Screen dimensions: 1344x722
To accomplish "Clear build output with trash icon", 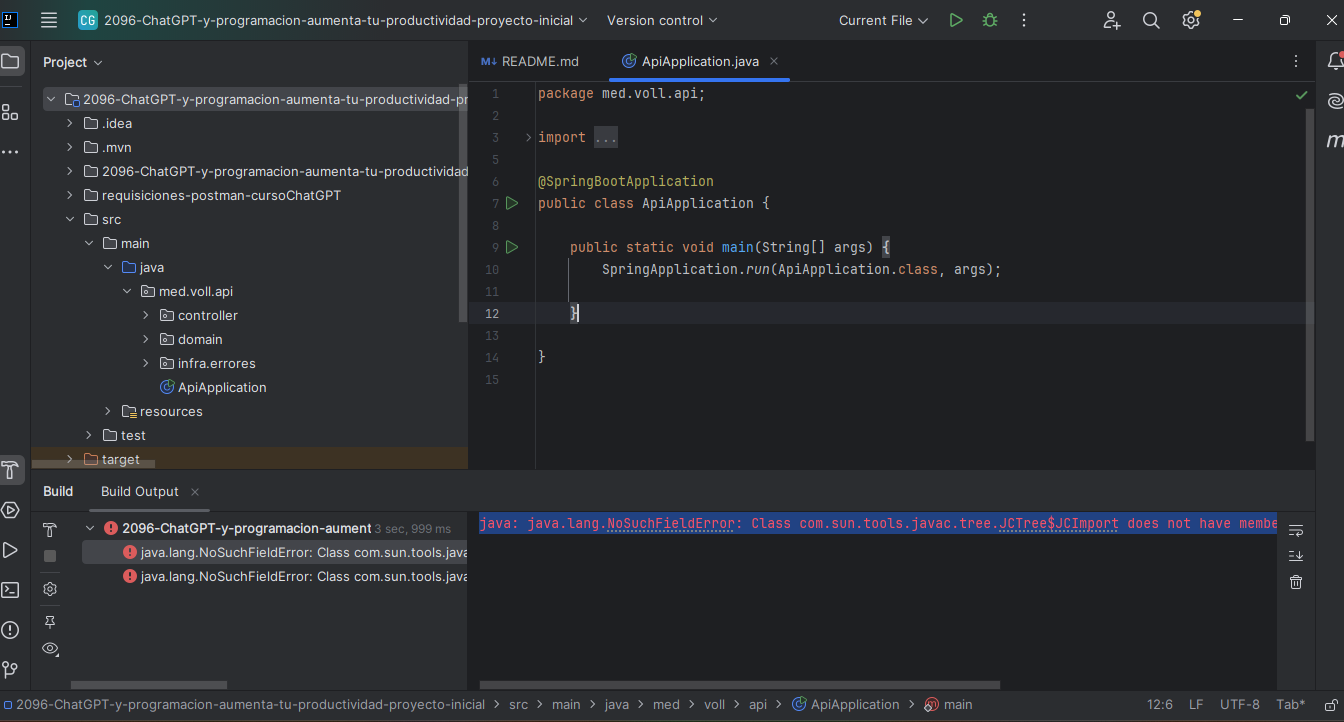I will (x=1296, y=582).
